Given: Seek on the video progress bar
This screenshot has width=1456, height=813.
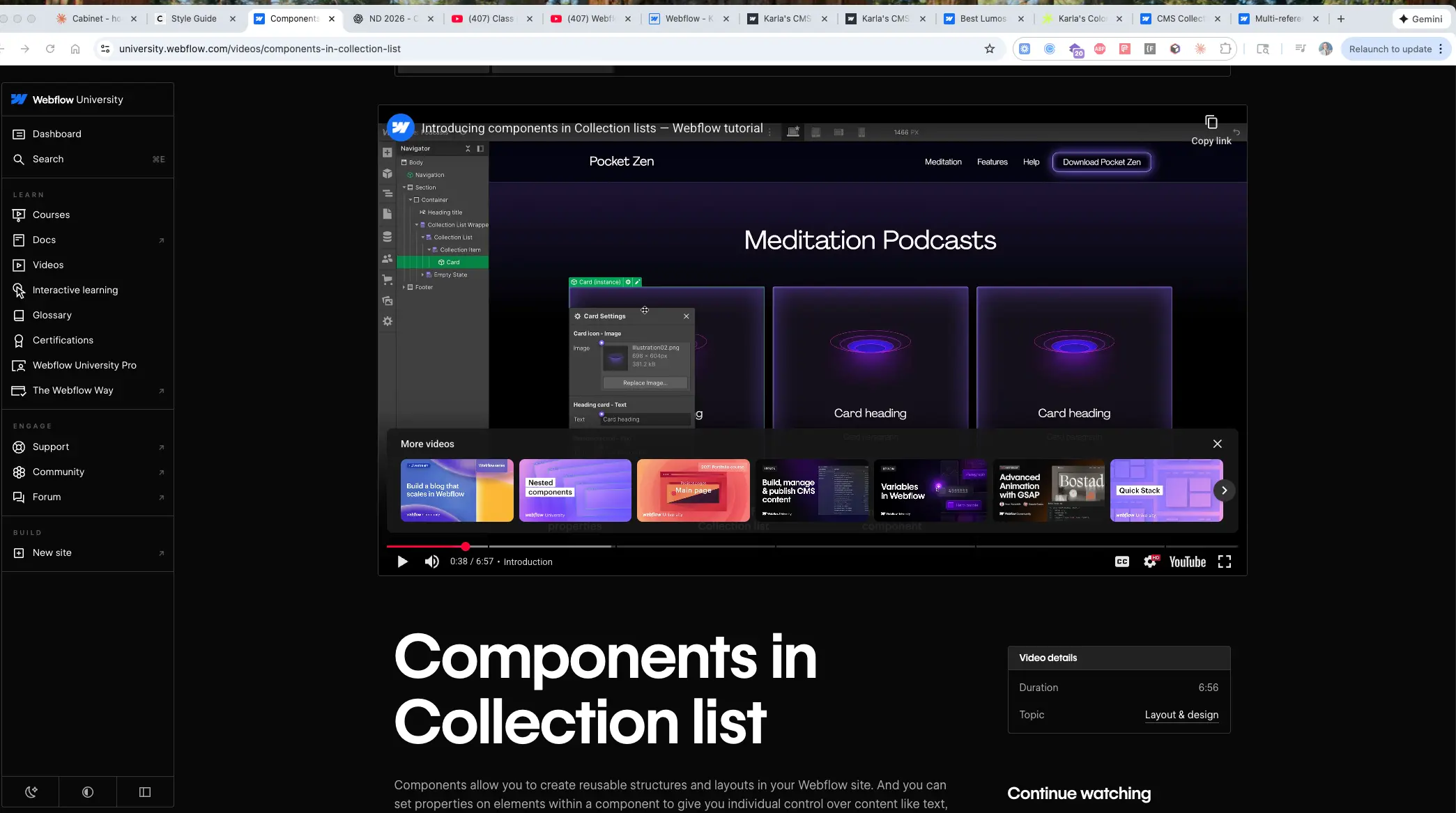Looking at the screenshot, I should (x=697, y=546).
